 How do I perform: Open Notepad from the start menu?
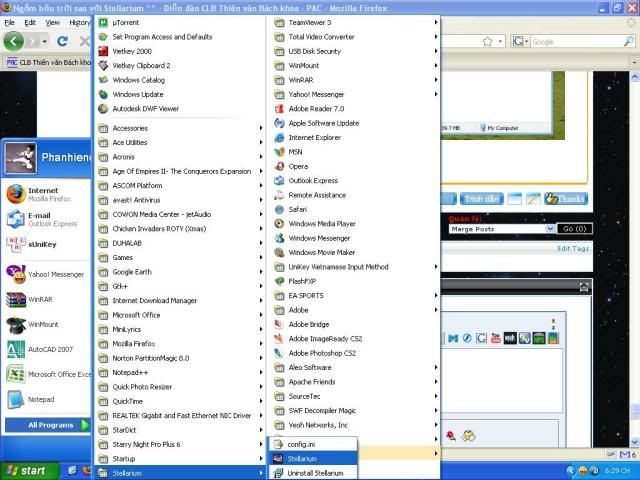coord(40,399)
